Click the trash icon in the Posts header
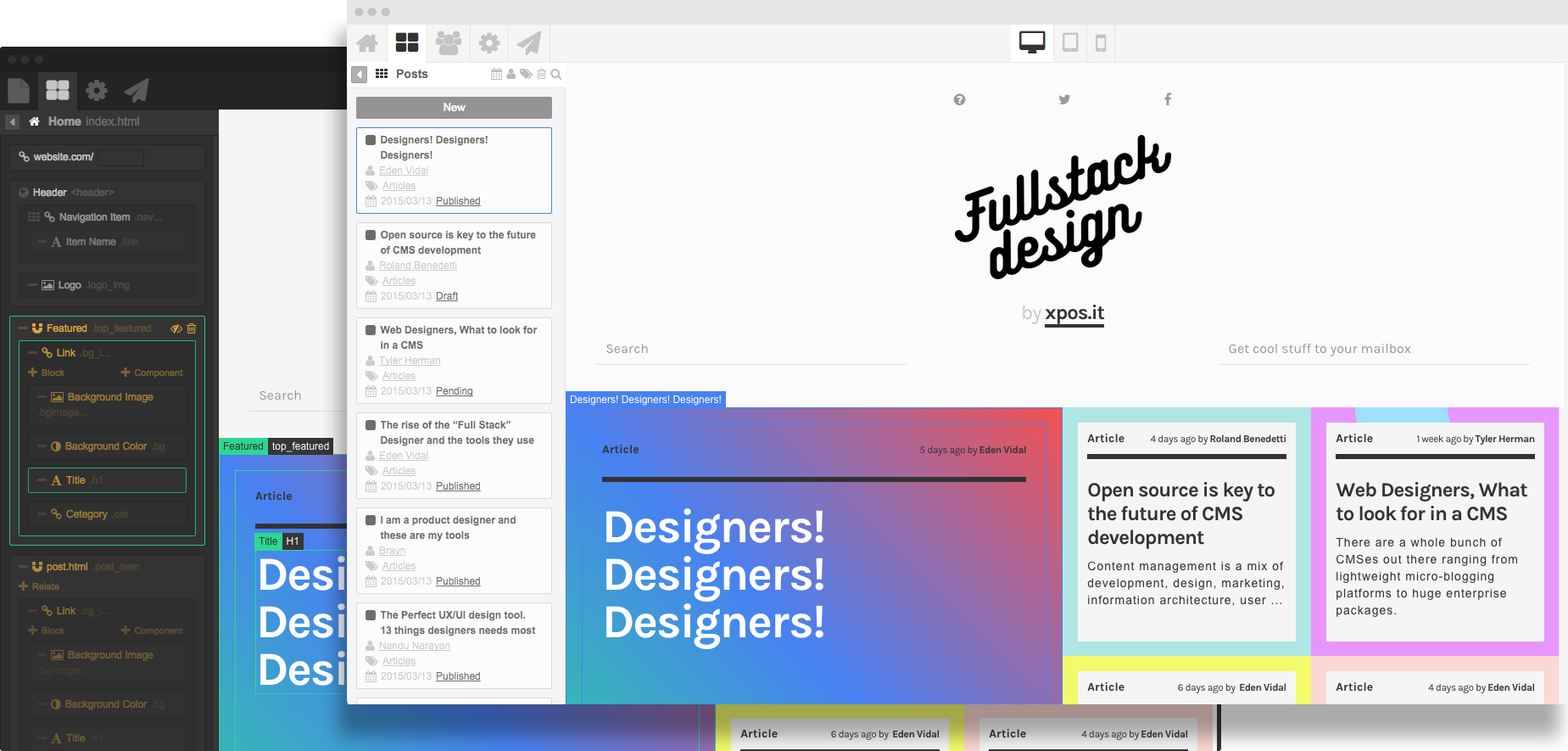Screen dimensions: 1568x751 pyautogui.click(x=542, y=74)
